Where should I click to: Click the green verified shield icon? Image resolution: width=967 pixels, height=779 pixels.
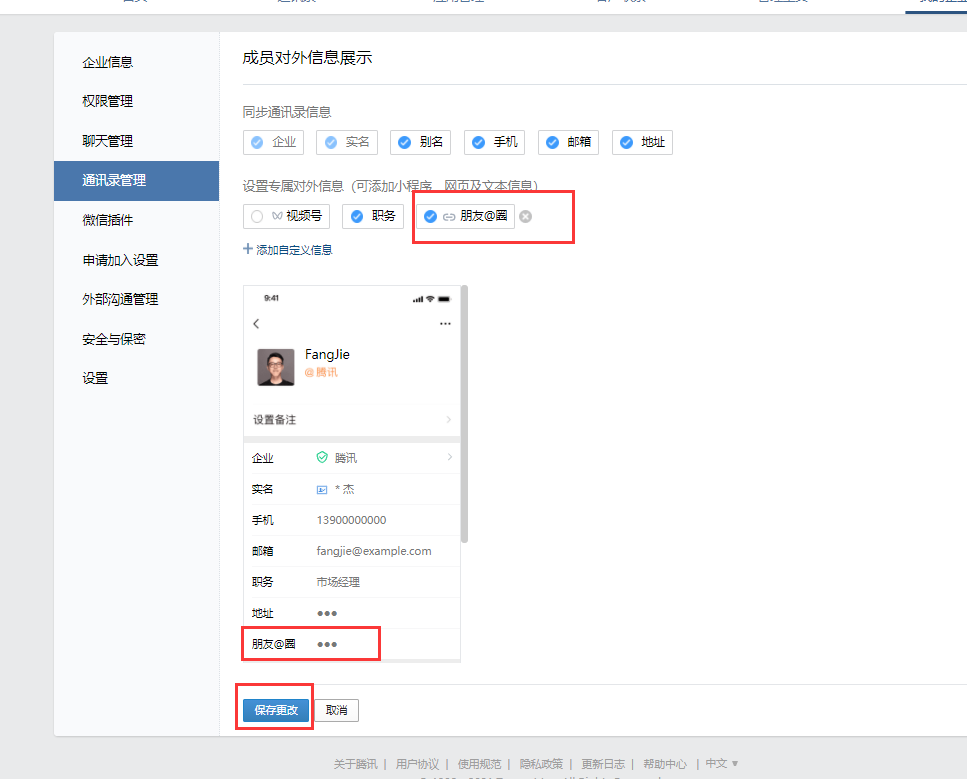tap(322, 457)
